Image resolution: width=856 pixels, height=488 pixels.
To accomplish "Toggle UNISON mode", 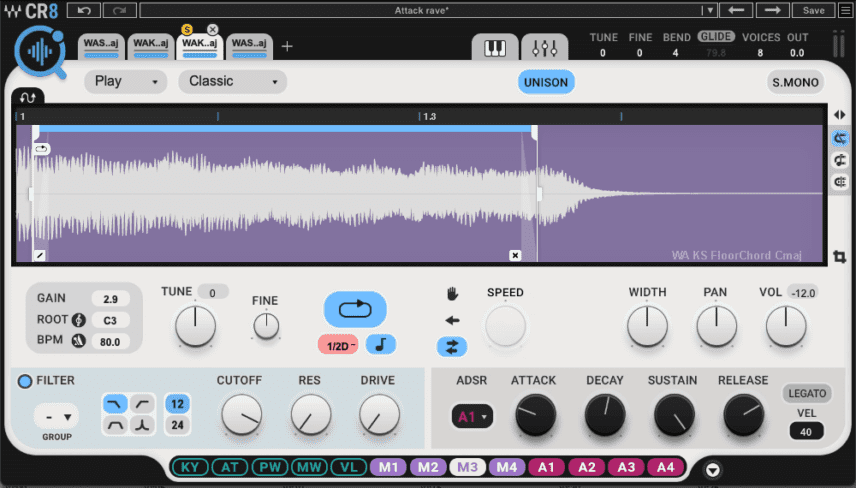I will pyautogui.click(x=546, y=82).
